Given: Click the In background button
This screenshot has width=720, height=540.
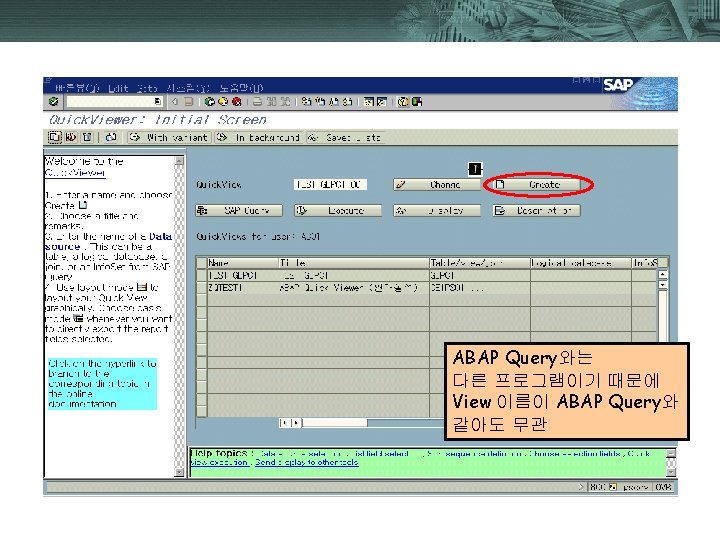Looking at the screenshot, I should [x=259, y=137].
